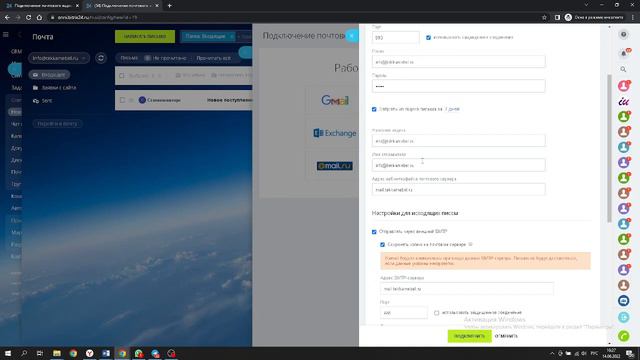Screen dimensions: 640x360
Task: Click the password input field
Action: pyautogui.click(x=458, y=86)
